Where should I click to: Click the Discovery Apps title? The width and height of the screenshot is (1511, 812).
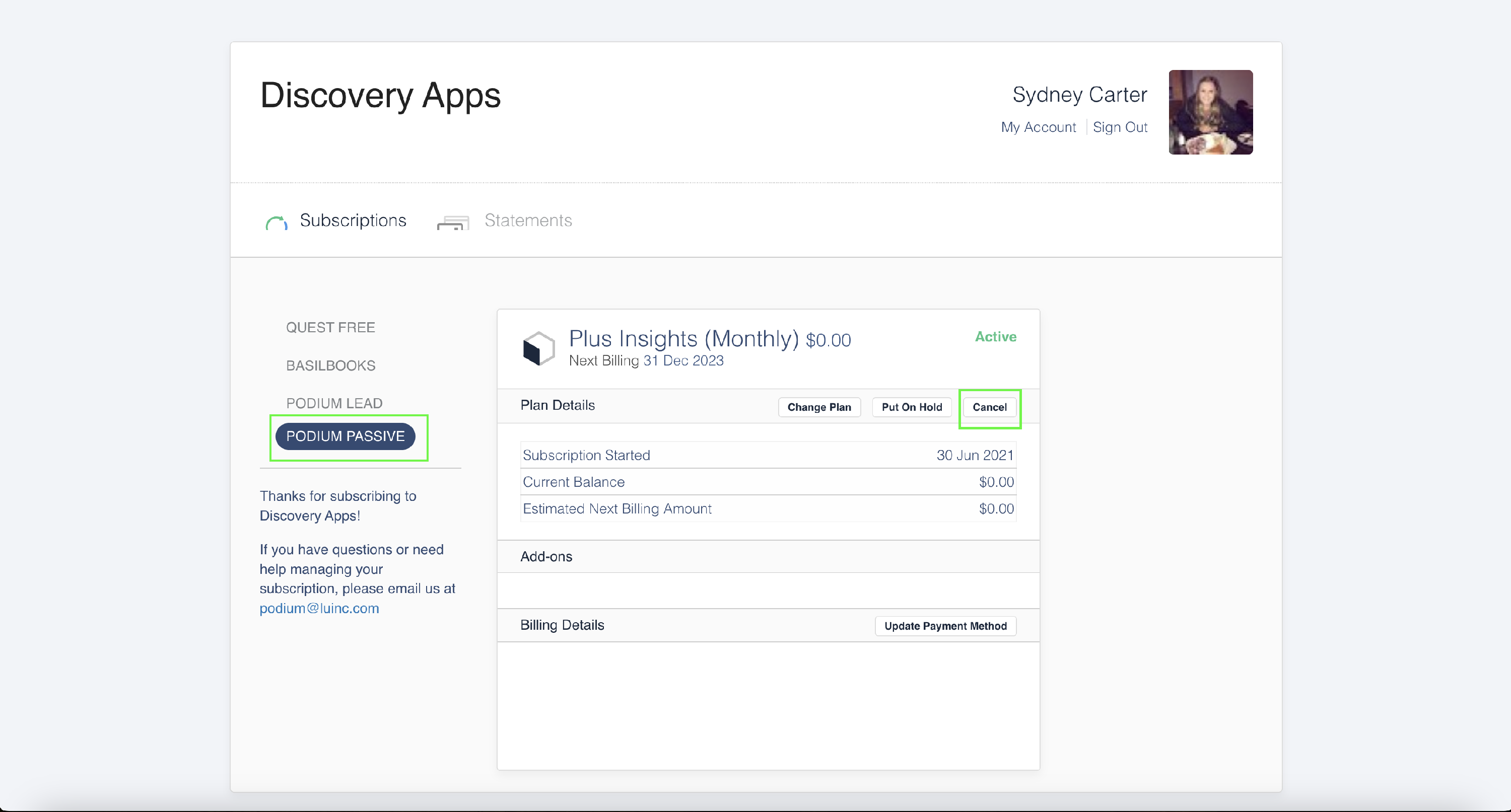point(380,96)
